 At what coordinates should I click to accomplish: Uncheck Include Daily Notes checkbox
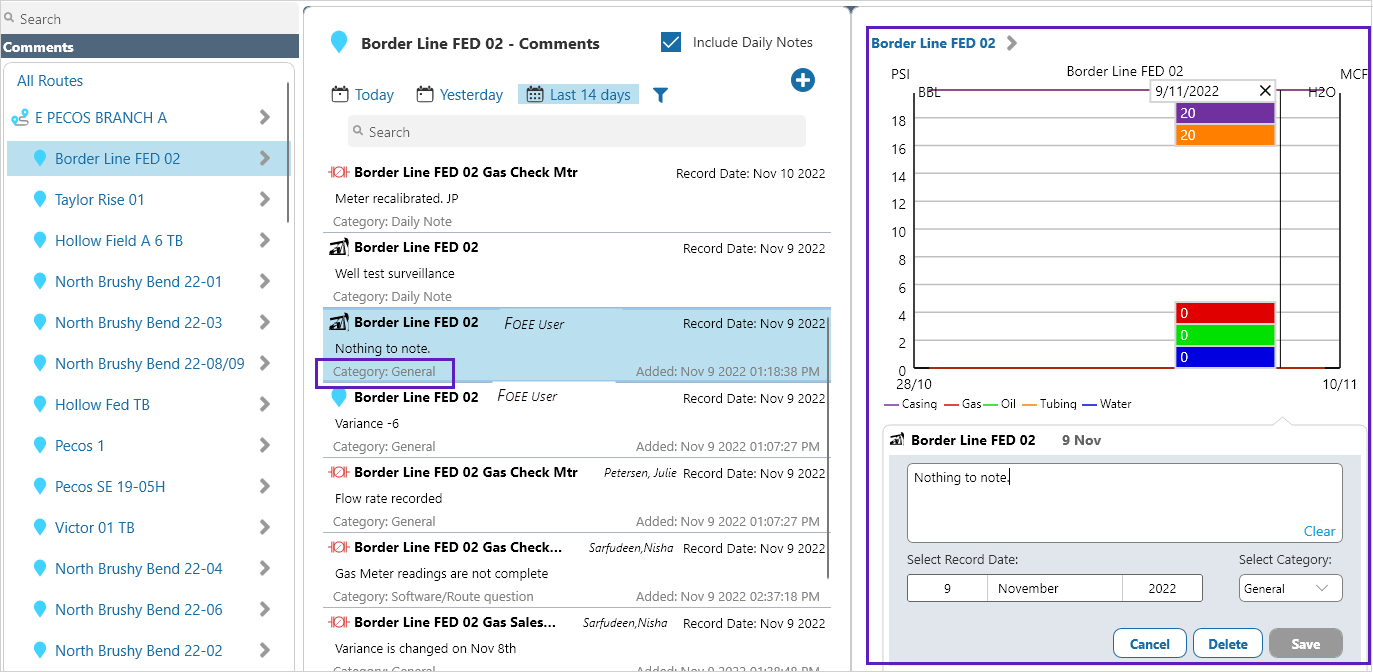pos(671,42)
